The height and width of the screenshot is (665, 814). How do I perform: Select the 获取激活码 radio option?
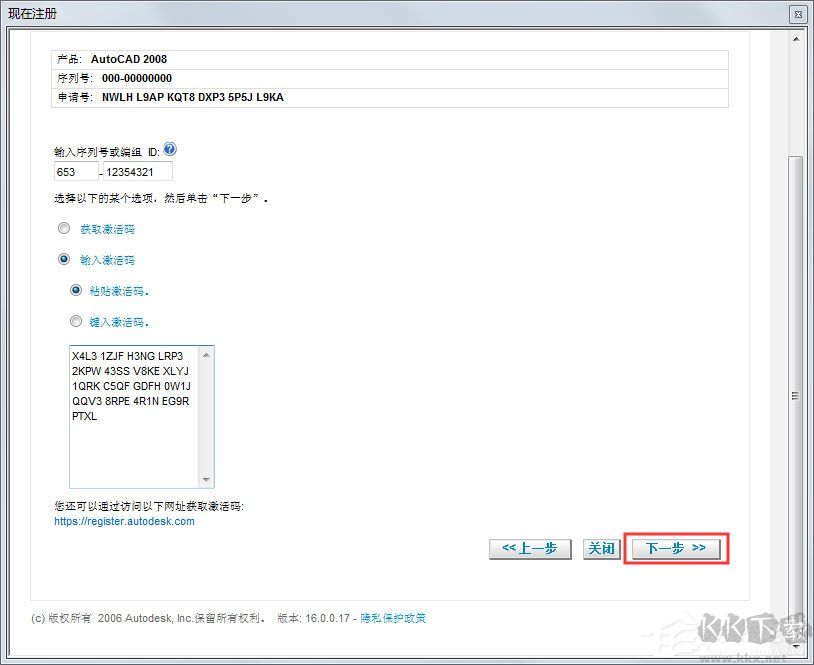point(64,228)
